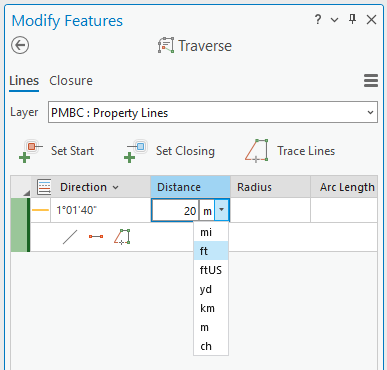
Task: Select the straight line segment tool icon
Action: pyautogui.click(x=70, y=237)
